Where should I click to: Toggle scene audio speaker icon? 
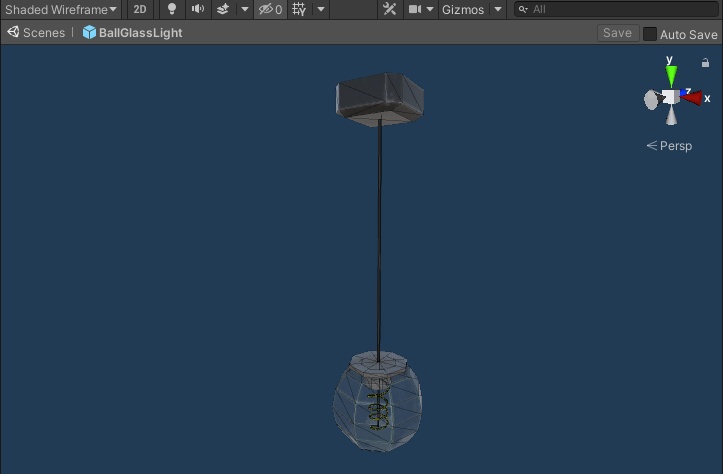(198, 9)
